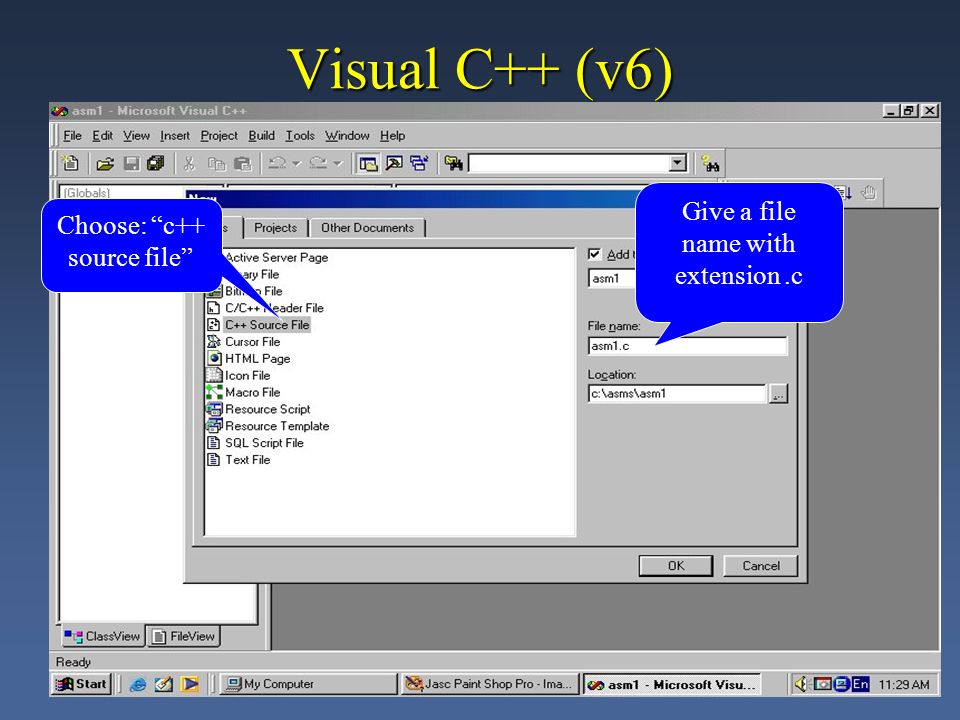Open the Tools menu

[300, 136]
